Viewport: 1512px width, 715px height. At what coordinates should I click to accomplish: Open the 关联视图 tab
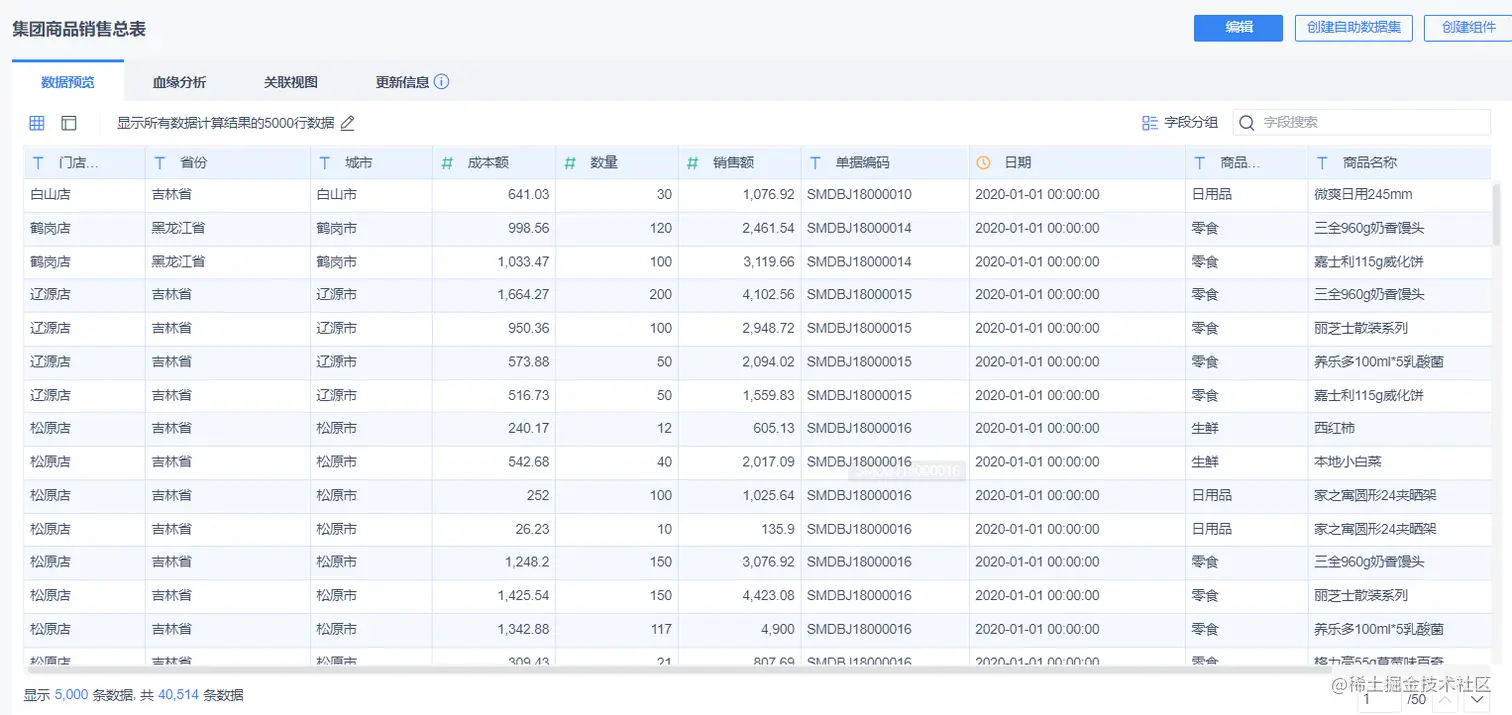[x=290, y=81]
